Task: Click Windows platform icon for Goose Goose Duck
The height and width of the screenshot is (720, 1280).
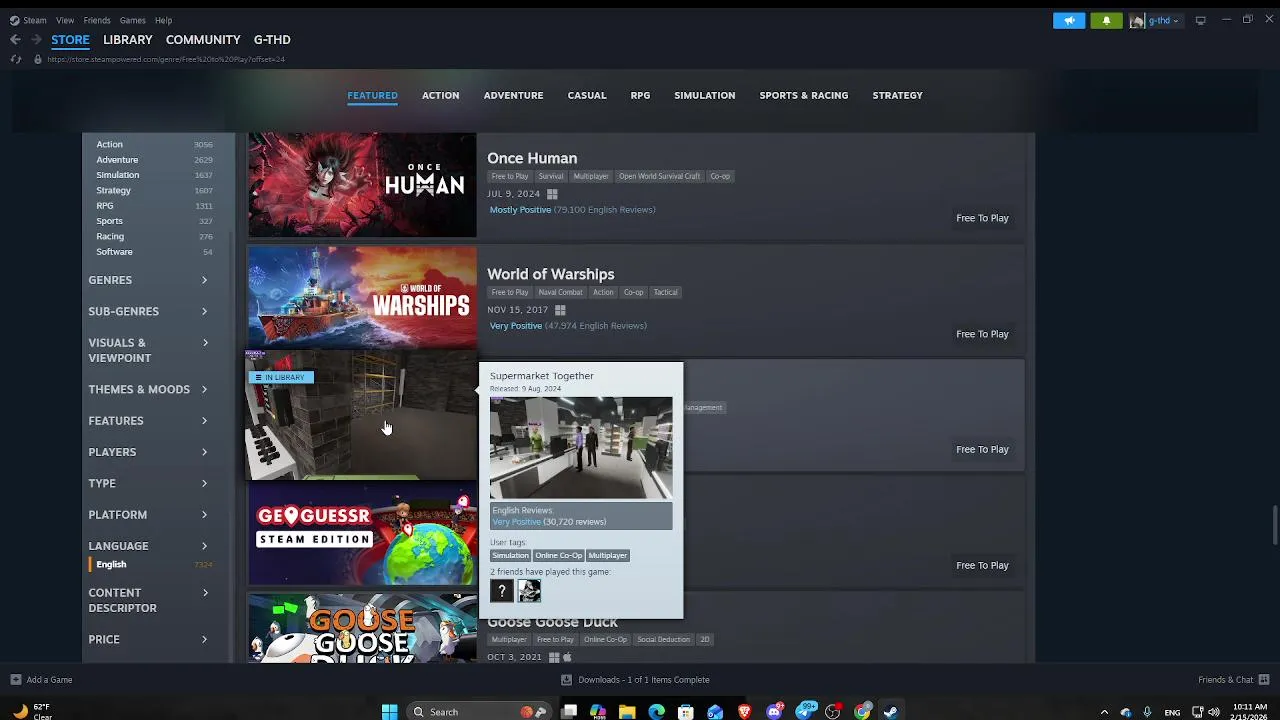Action: 554,657
